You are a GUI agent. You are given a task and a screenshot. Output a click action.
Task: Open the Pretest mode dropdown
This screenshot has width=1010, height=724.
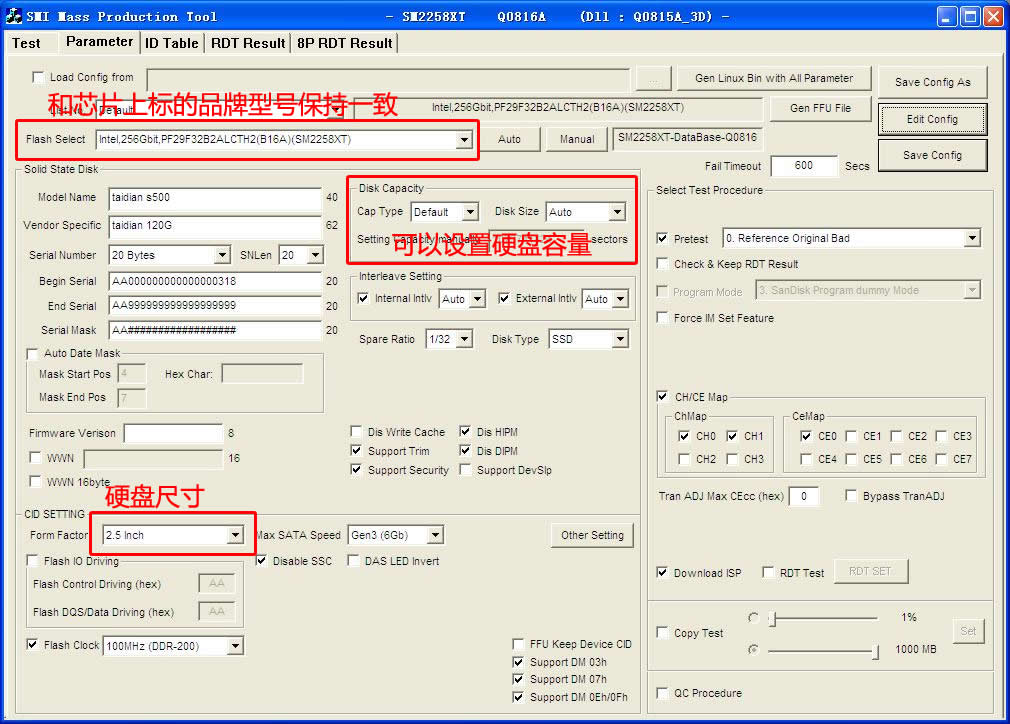(x=972, y=238)
